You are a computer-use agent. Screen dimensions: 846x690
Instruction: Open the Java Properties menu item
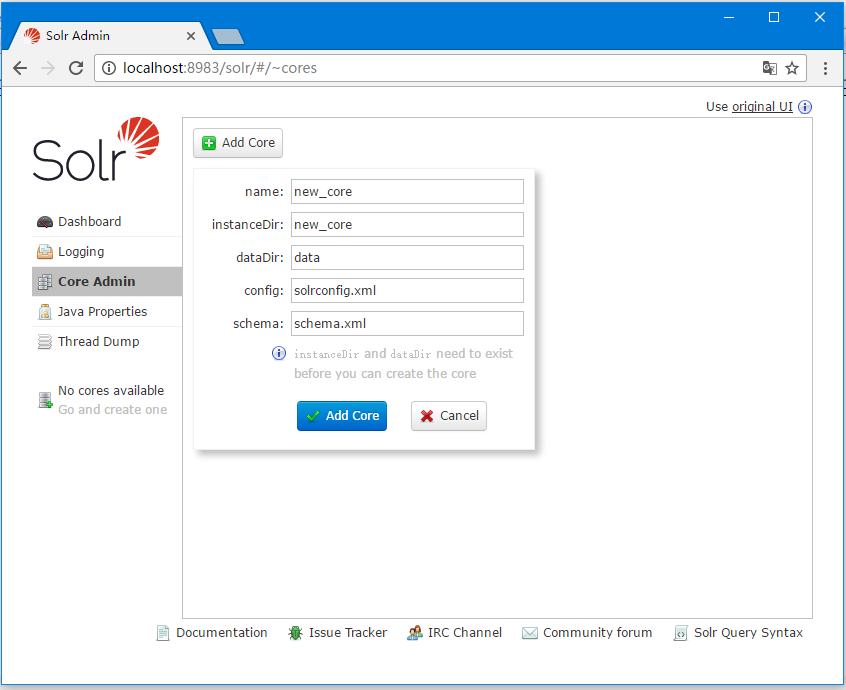click(107, 312)
